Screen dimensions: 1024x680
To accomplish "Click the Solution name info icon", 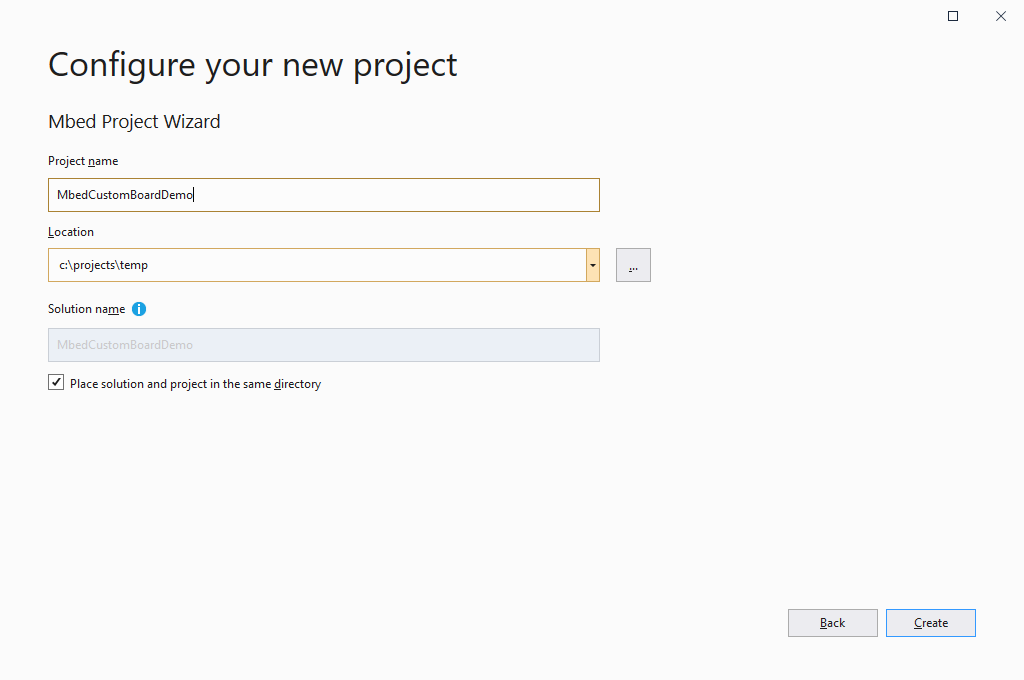I will 138,309.
